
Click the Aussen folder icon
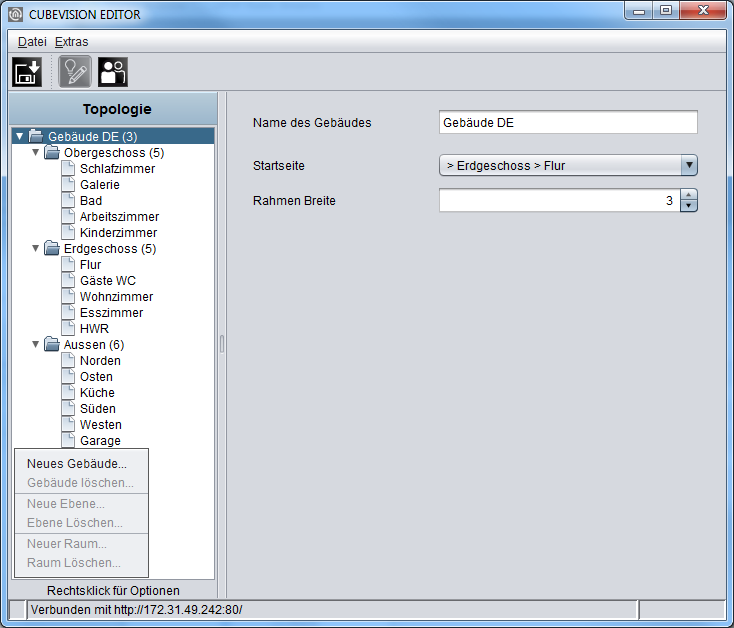pyautogui.click(x=52, y=344)
